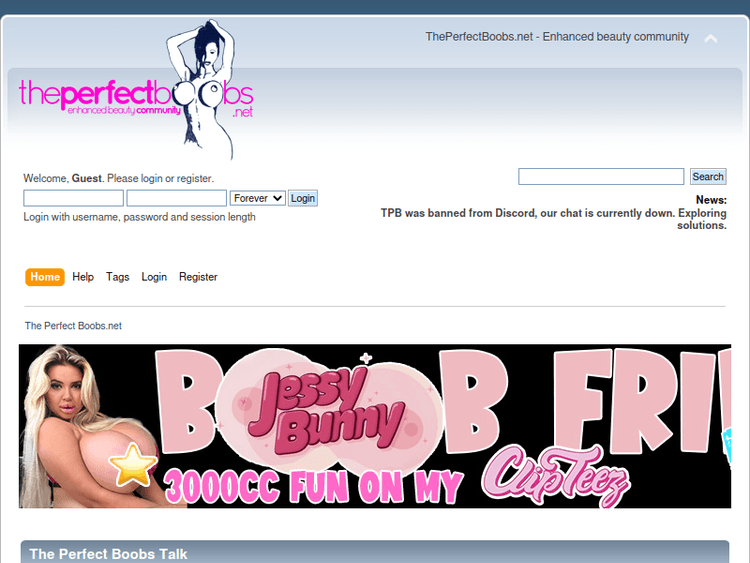Collapse the header using the upper chevron
Viewport: 750px width, 563px height.
(x=711, y=39)
